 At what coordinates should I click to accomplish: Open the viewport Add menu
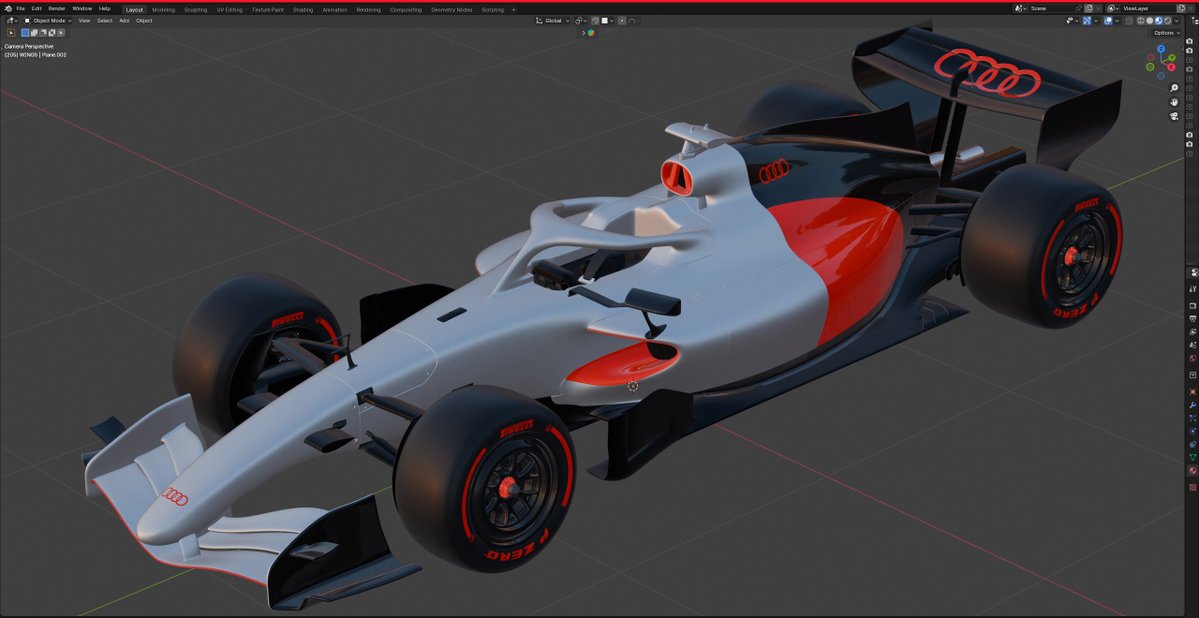point(124,21)
